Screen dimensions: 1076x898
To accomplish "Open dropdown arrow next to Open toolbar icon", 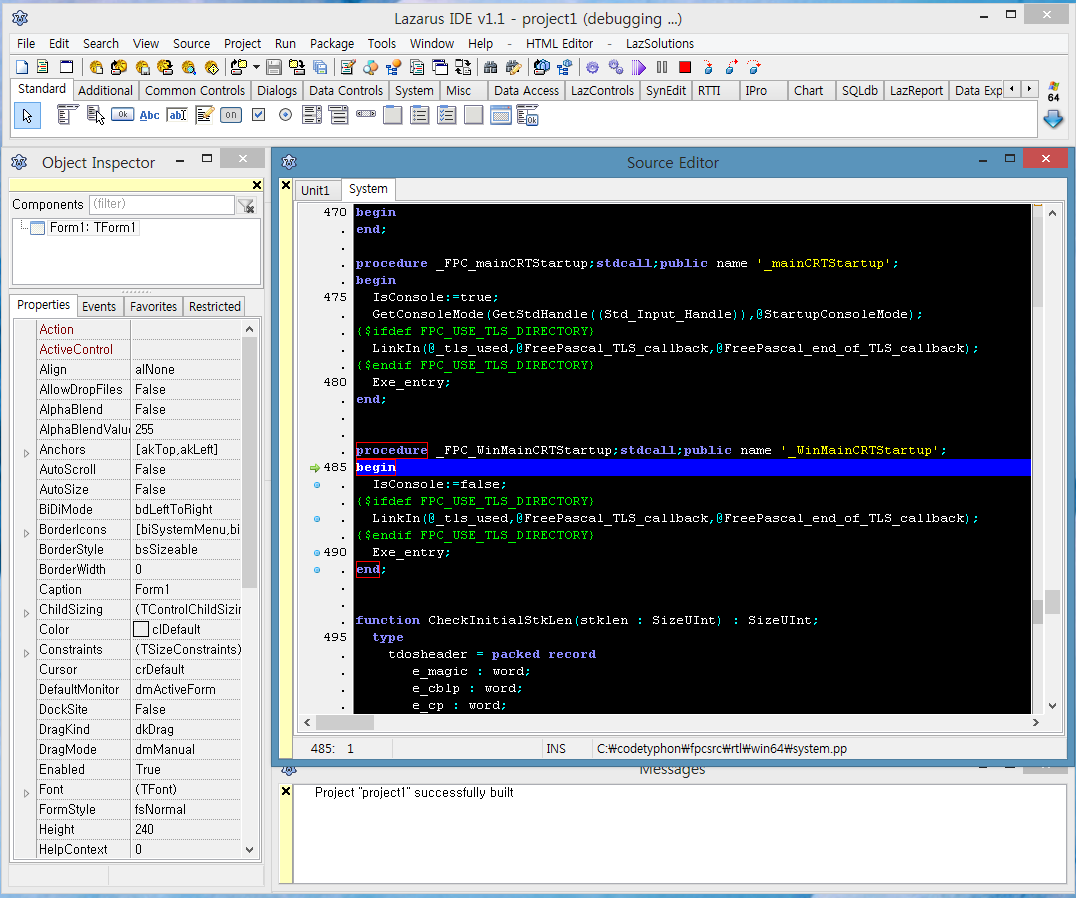I will click(256, 67).
